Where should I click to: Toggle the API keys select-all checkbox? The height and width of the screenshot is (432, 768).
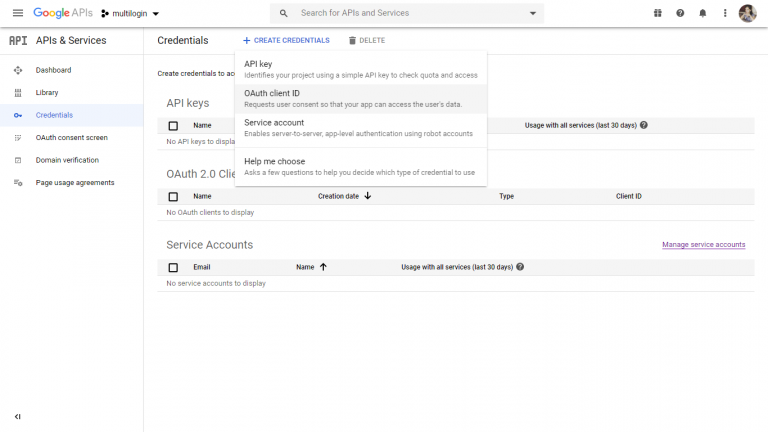173,126
